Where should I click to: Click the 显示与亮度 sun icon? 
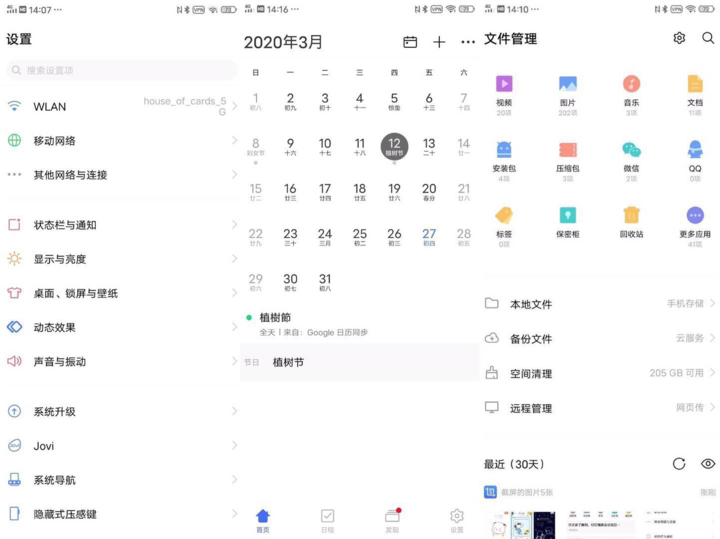(x=15, y=258)
